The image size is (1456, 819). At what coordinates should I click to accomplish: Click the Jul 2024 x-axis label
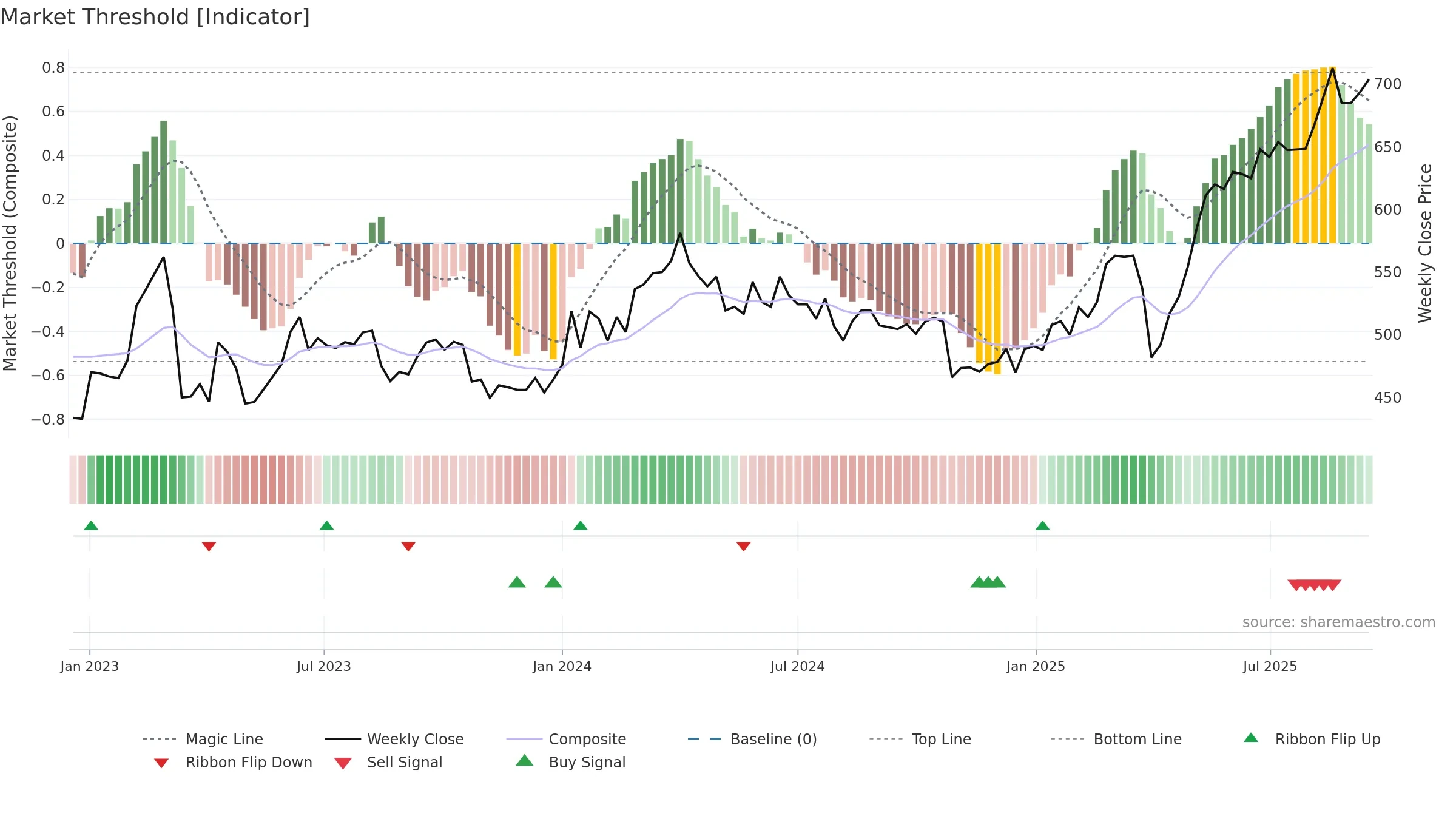pyautogui.click(x=798, y=667)
